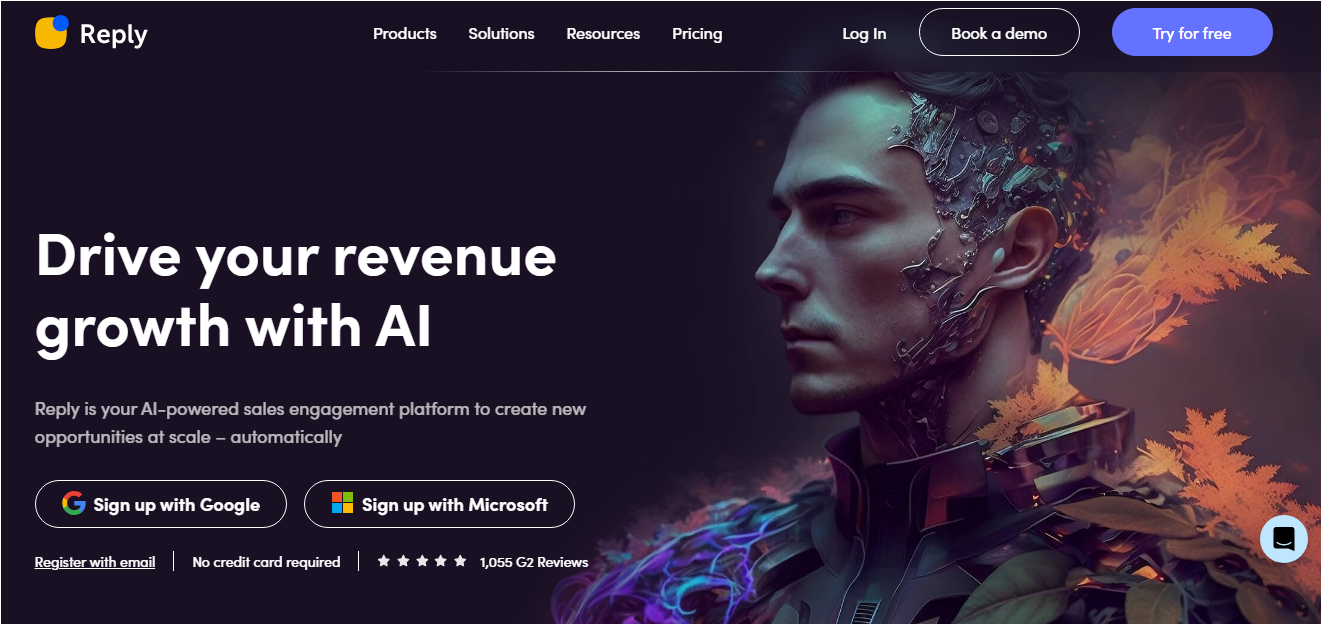Go to the Pricing page
Image resolution: width=1322 pixels, height=625 pixels.
(x=697, y=33)
